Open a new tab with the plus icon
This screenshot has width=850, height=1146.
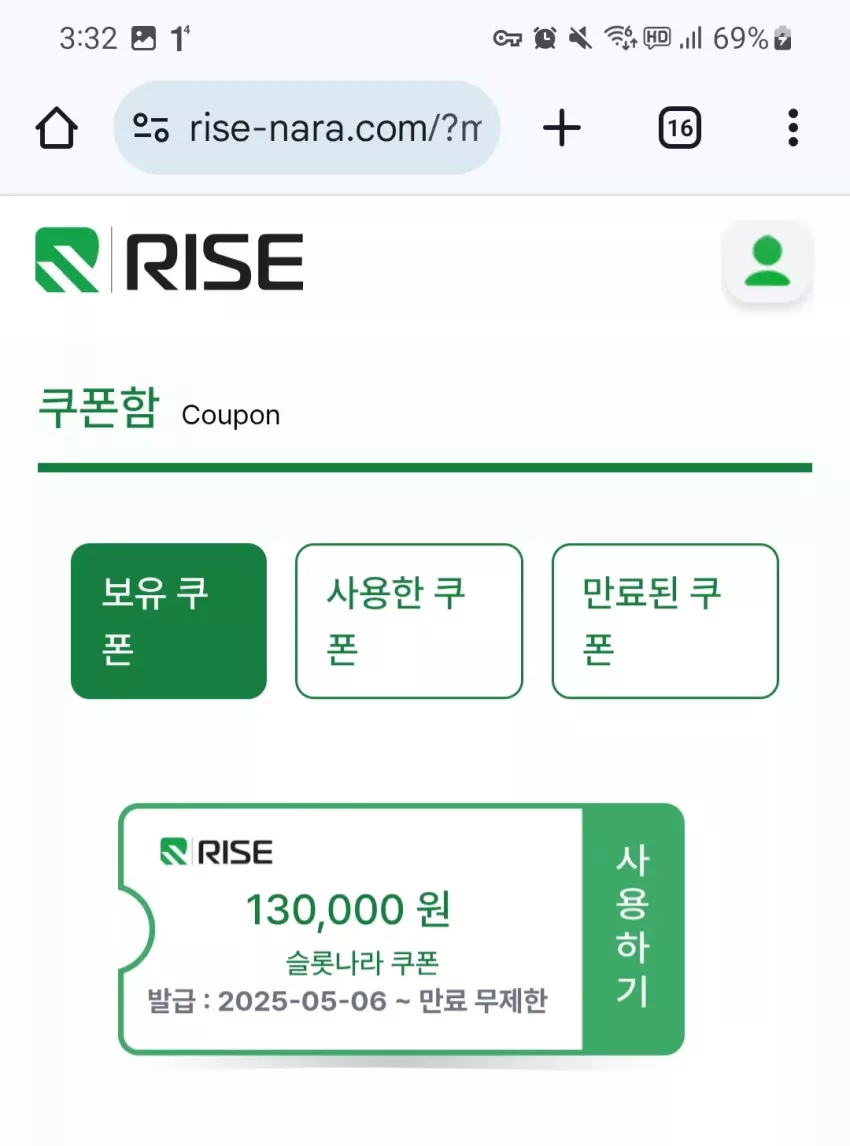click(561, 128)
